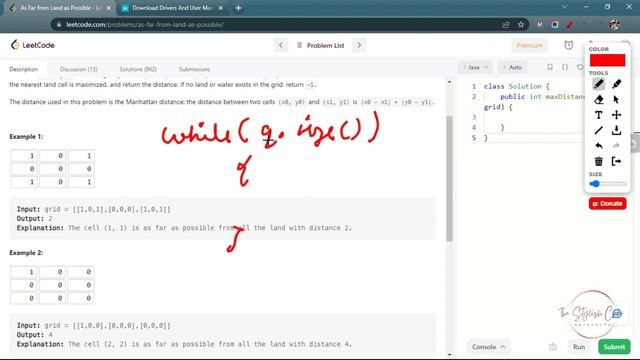Open the tab search chevron
640x360 pixels.
point(564,7)
